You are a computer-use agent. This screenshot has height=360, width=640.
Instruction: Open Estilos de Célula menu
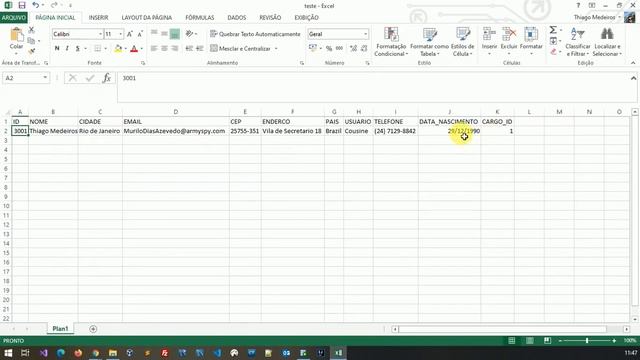click(x=462, y=42)
